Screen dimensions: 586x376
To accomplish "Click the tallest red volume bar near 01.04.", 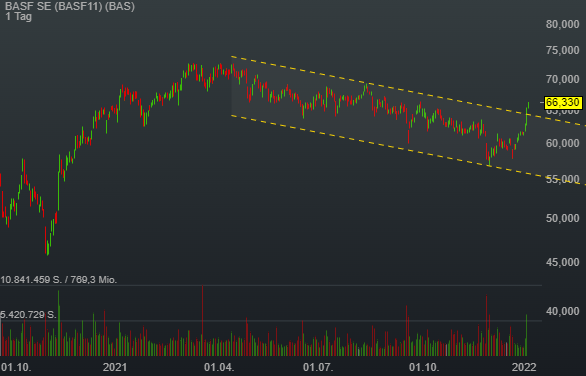I will (203, 320).
